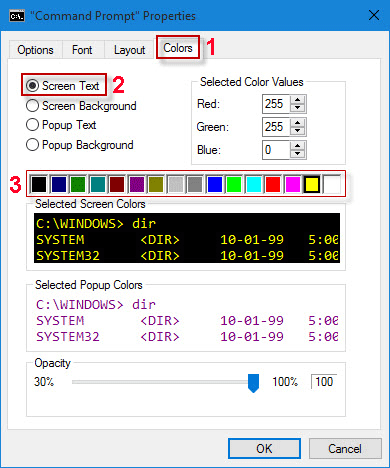
Task: Click the "Selected Color Values" group label
Action: pos(251,82)
